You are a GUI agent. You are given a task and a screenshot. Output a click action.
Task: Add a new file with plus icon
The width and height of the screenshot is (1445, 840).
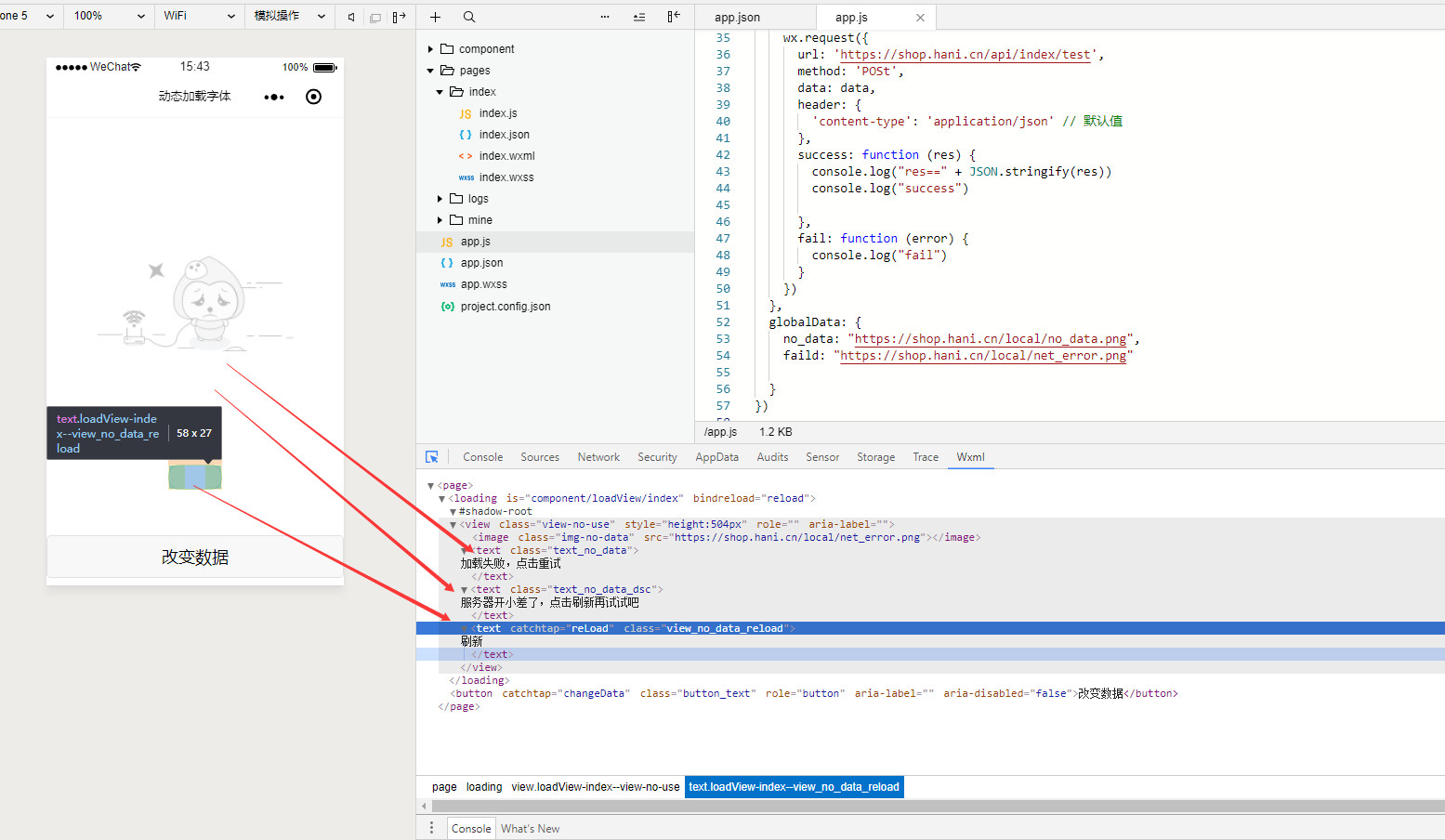[x=435, y=17]
